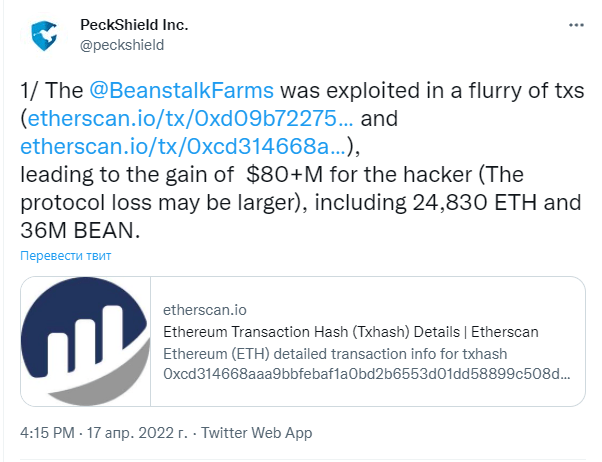
Task: Open the PeckShield Inc. profile name
Action: pyautogui.click(x=134, y=25)
